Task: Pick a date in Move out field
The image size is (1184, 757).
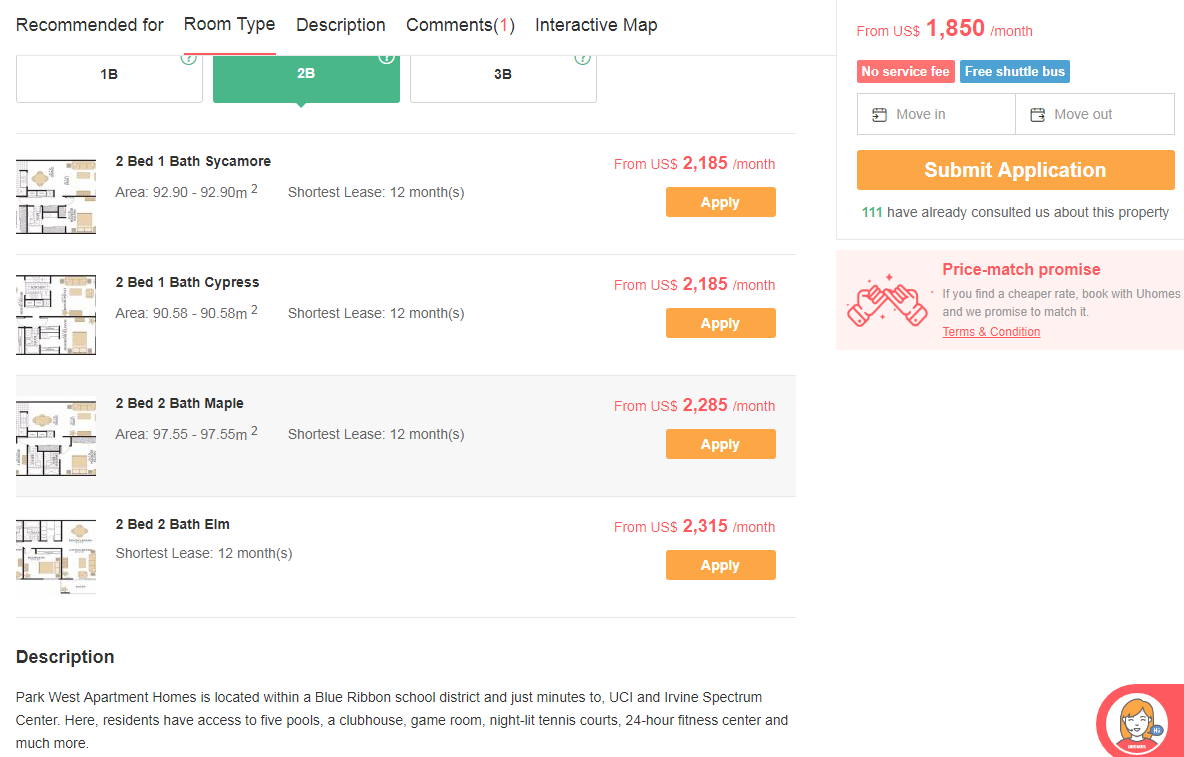Action: coord(1095,115)
